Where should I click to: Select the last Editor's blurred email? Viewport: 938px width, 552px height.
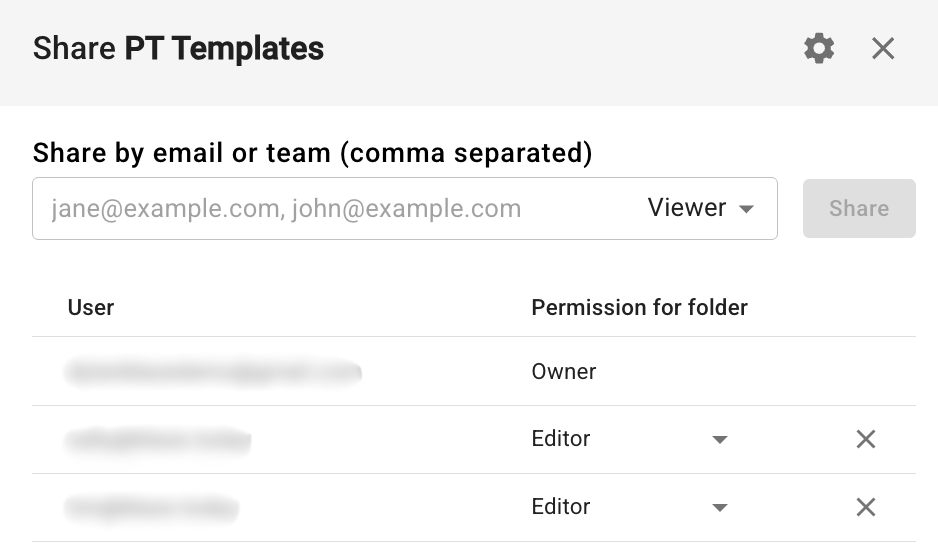click(152, 507)
